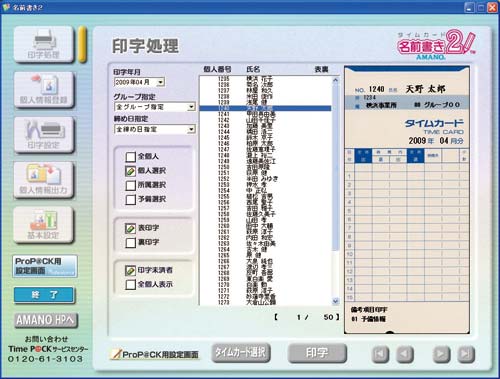
Task: Select list row 1252
Action: coord(265,179)
